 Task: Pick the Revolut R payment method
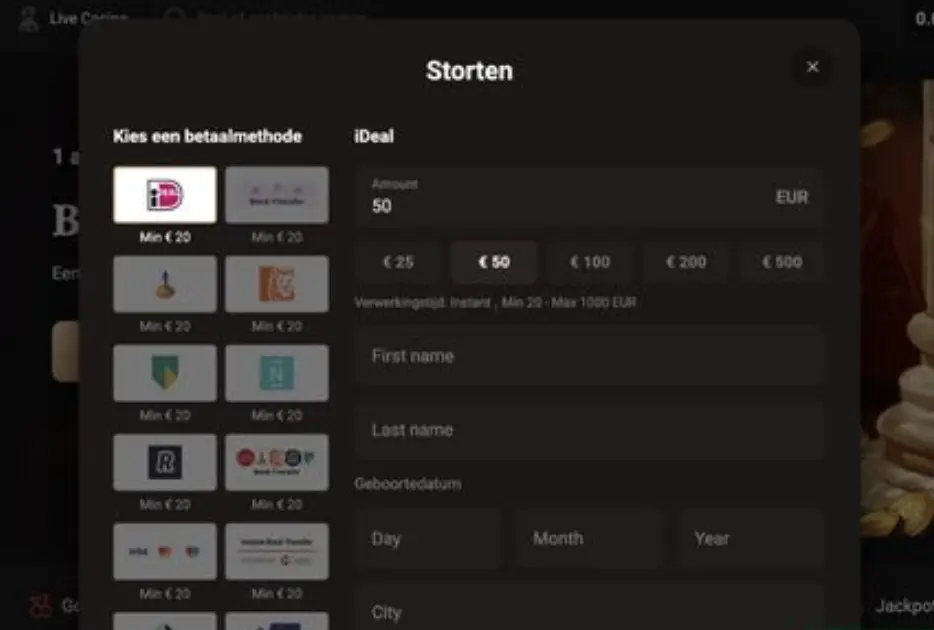click(x=165, y=462)
